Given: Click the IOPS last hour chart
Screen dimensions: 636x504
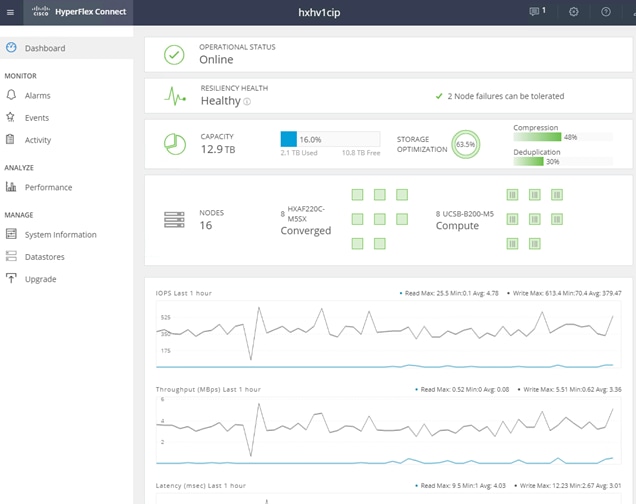Looking at the screenshot, I should (388, 335).
